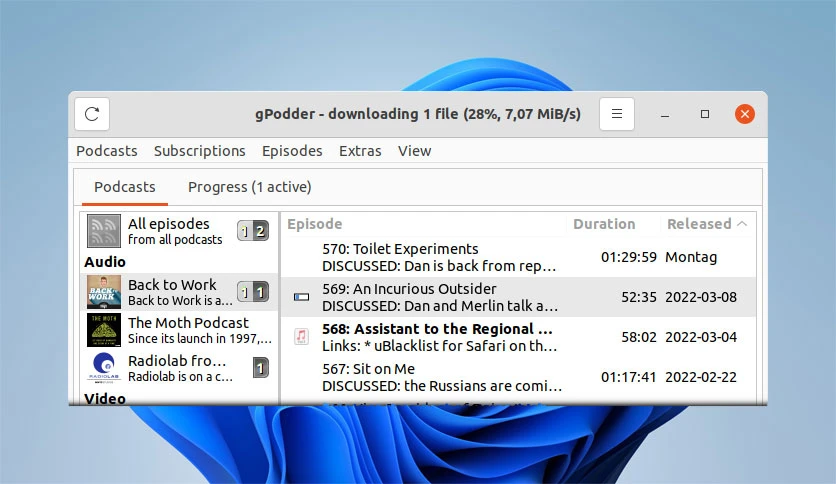The width and height of the screenshot is (836, 484).
Task: Open the View menu
Action: coord(414,151)
